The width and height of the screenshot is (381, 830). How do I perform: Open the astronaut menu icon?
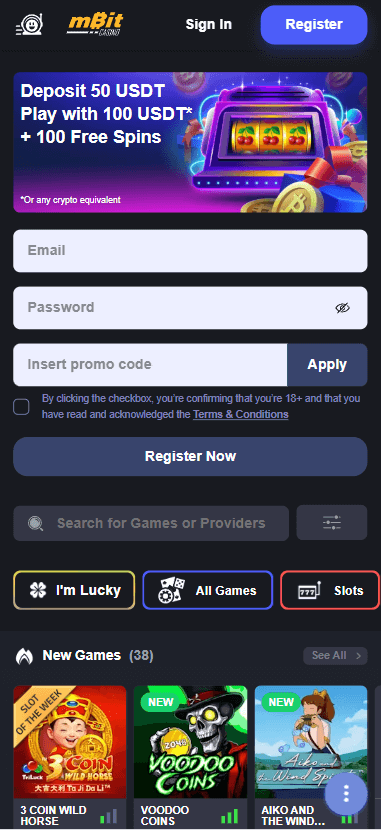tap(29, 24)
